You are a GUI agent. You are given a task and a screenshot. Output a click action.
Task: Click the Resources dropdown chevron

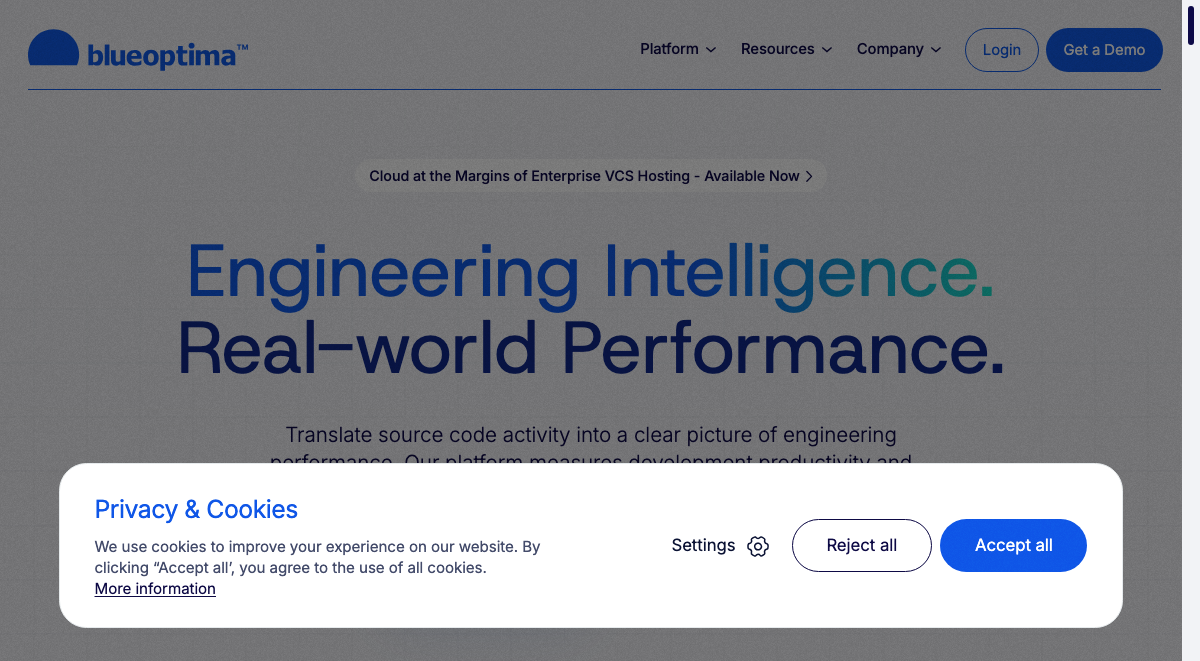pyautogui.click(x=828, y=49)
